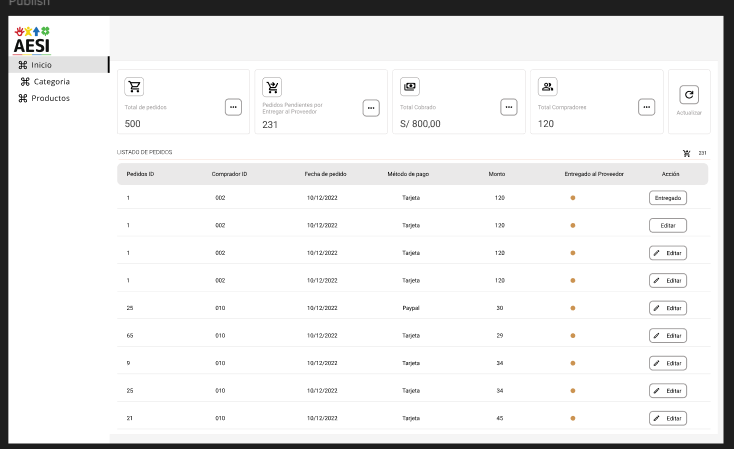Click the Fecha de pedido column header
Screen dimensions: 734x449
[325, 174]
